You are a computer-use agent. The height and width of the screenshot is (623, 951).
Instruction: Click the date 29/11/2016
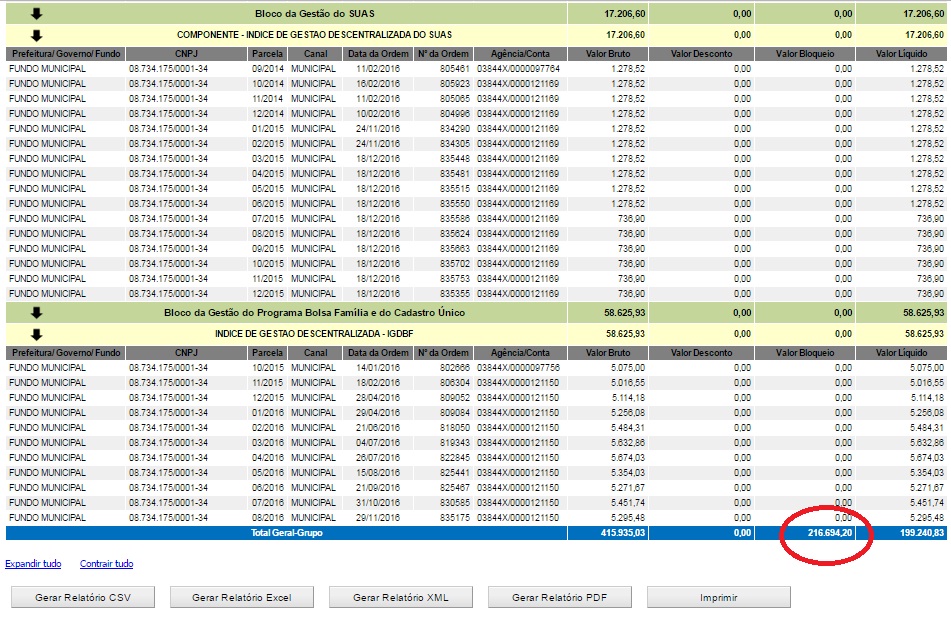tap(378, 517)
